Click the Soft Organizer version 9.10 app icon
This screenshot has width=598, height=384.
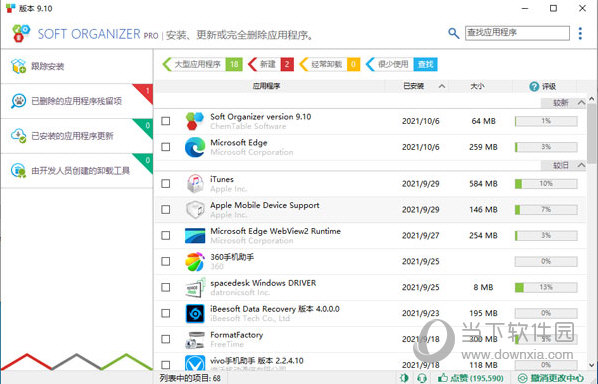click(195, 121)
